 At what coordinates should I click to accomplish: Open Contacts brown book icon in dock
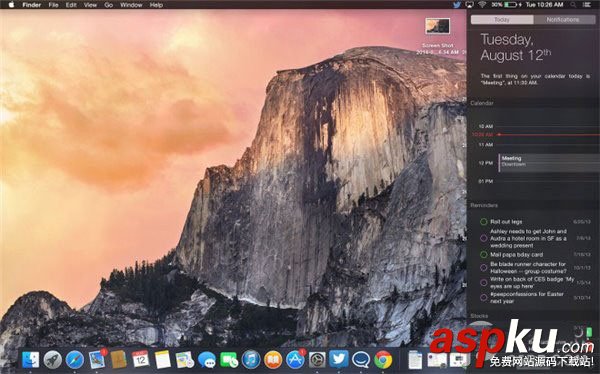point(119,360)
